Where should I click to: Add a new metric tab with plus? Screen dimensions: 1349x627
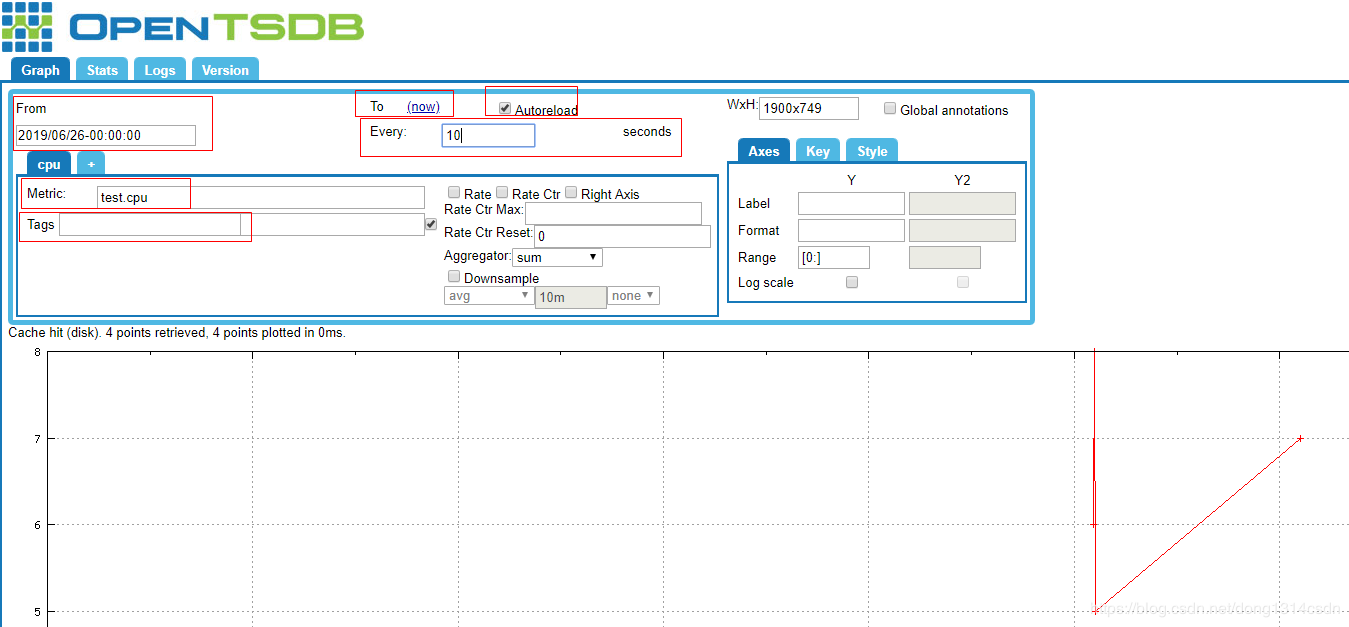91,164
